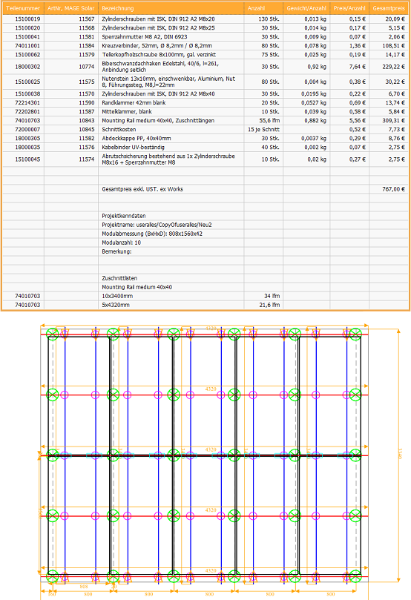Image resolution: width=411 pixels, height=600 pixels.
Task: Select the Randklammer 42mm blank description
Action: [x=171, y=103]
